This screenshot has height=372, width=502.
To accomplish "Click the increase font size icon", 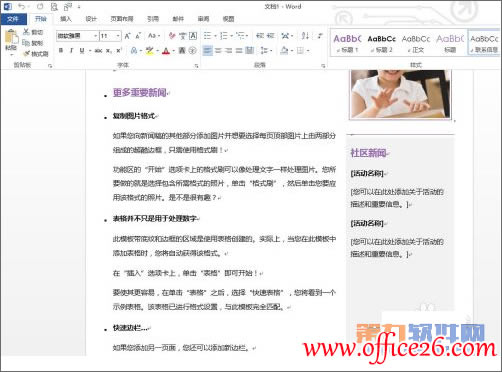I will tap(127, 36).
